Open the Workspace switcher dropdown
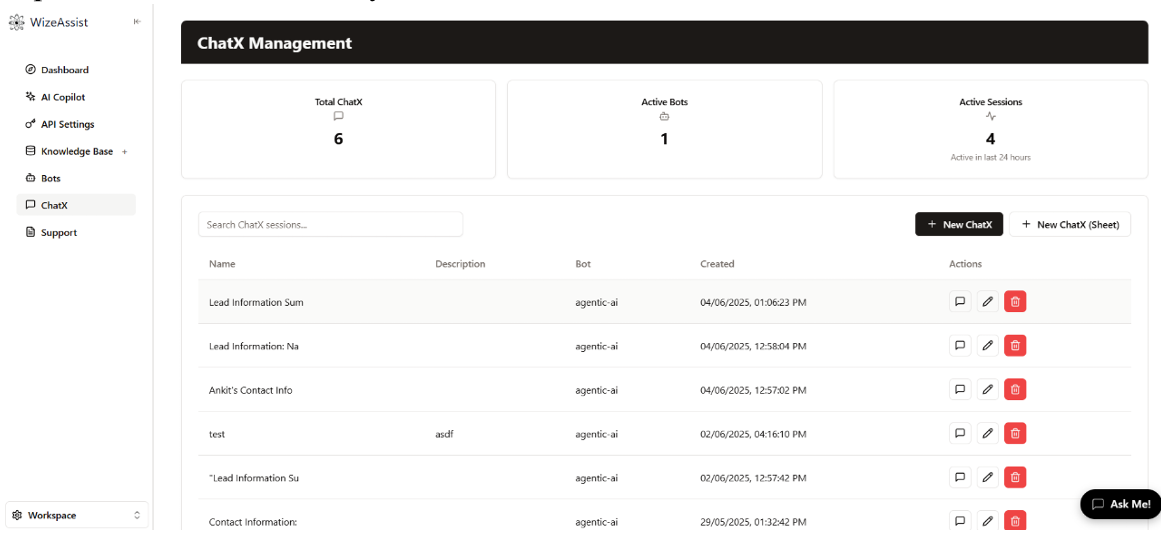 (77, 515)
